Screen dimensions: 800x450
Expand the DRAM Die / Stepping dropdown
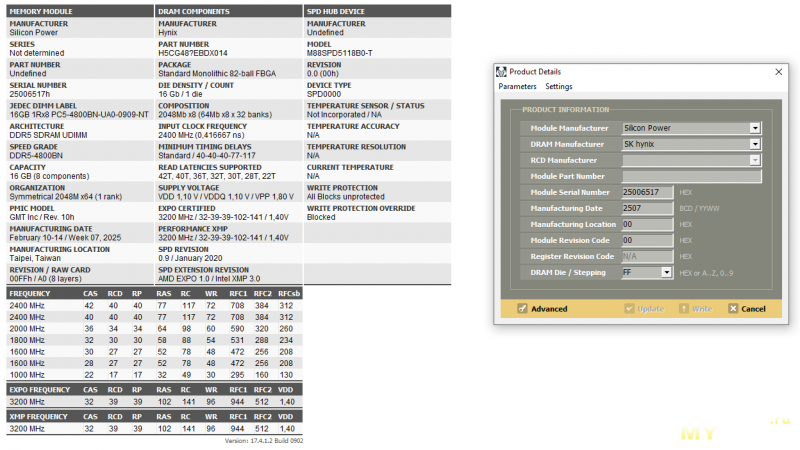666,272
